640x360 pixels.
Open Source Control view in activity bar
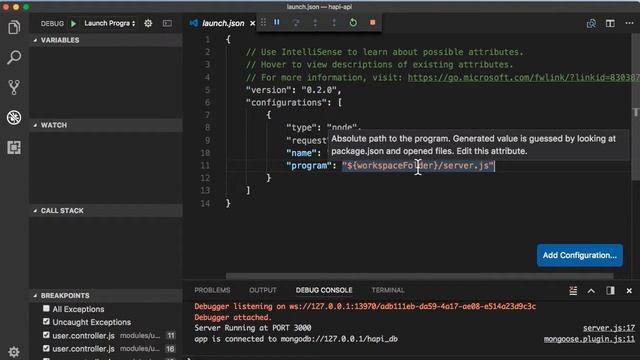point(14,87)
